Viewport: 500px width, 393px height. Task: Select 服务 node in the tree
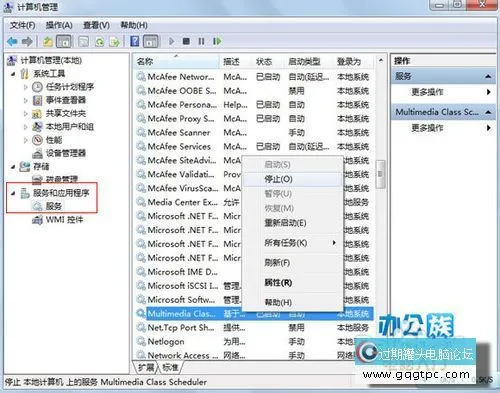pos(54,206)
